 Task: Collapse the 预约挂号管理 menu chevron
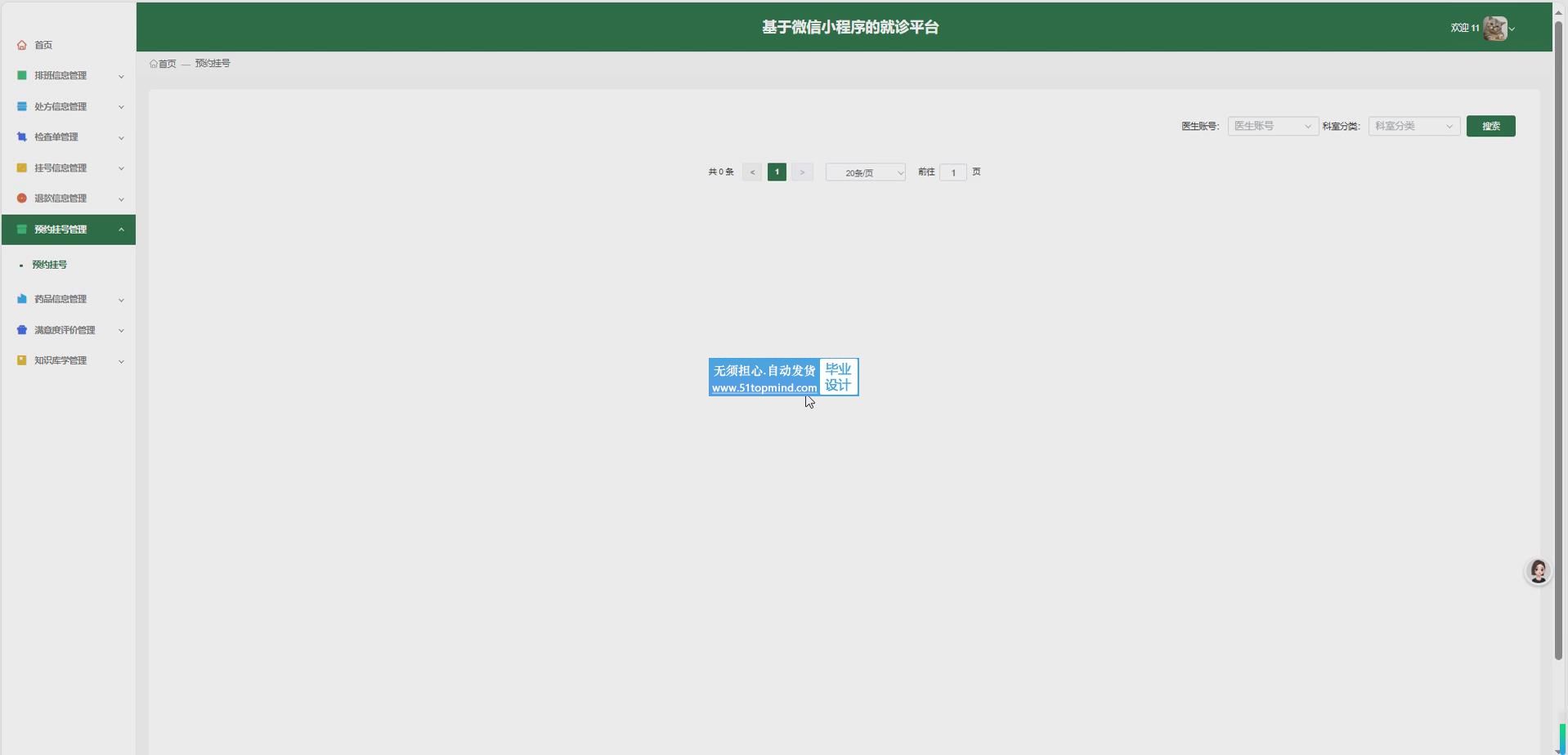[x=121, y=230]
